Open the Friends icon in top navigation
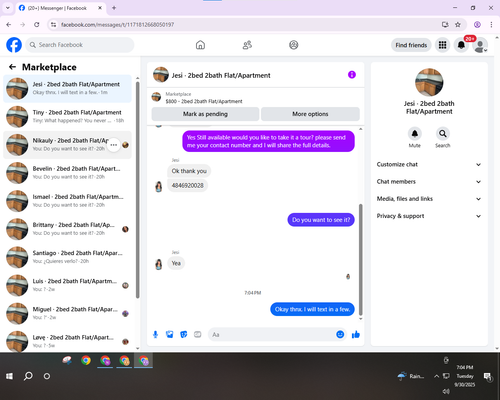Screen dimensions: 500x400 coord(247,45)
